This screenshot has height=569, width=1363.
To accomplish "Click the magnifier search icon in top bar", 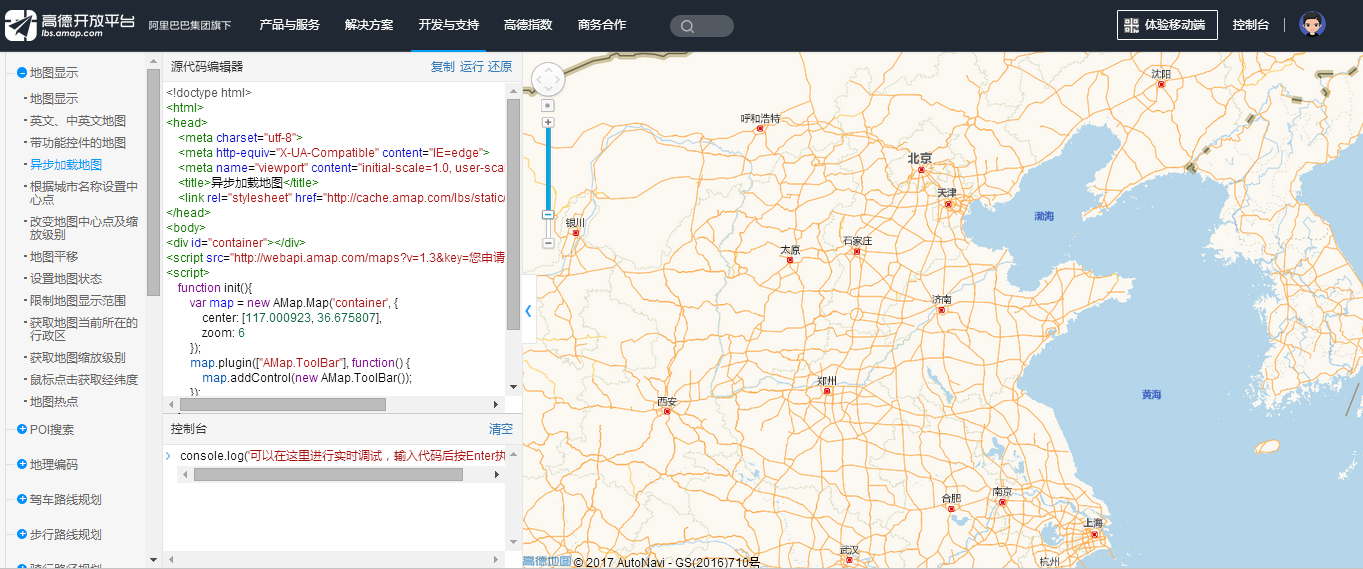I will pos(687,26).
